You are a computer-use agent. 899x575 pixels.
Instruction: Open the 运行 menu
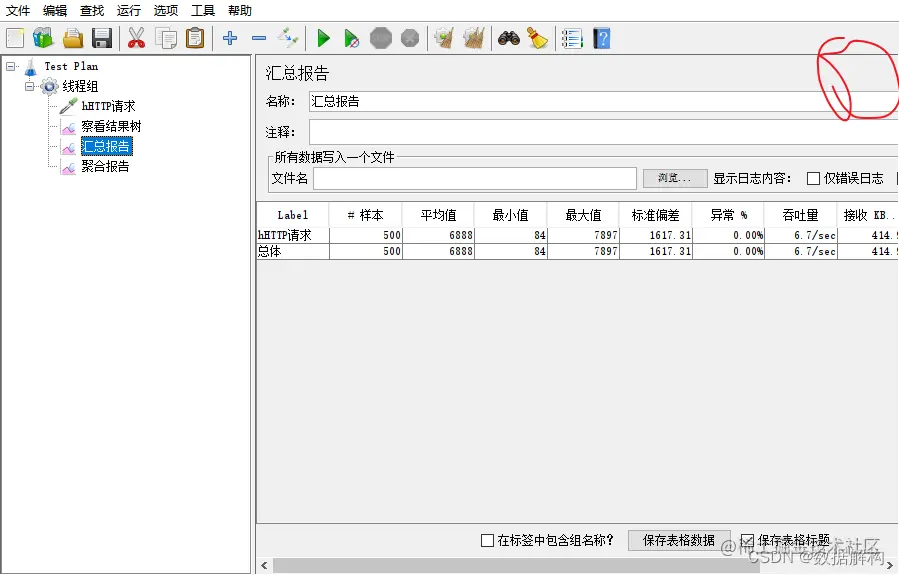pos(128,10)
